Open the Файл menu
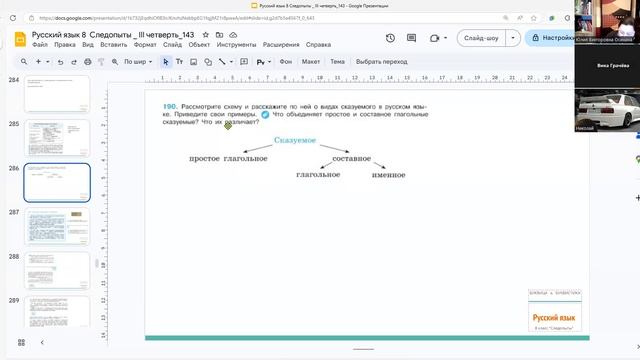The width and height of the screenshot is (640, 360). point(40,44)
